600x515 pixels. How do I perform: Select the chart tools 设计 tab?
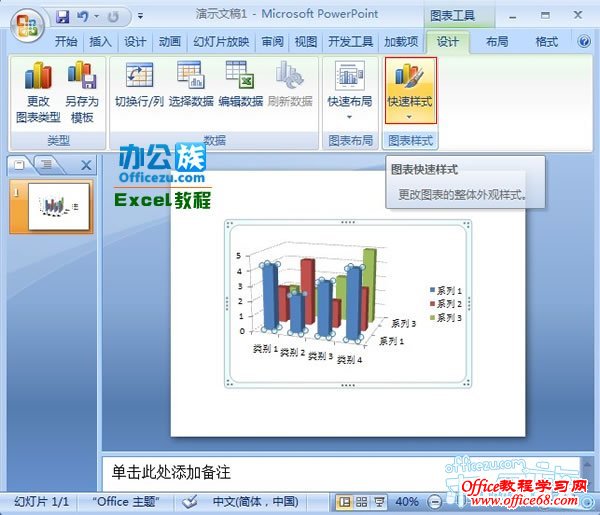(448, 41)
